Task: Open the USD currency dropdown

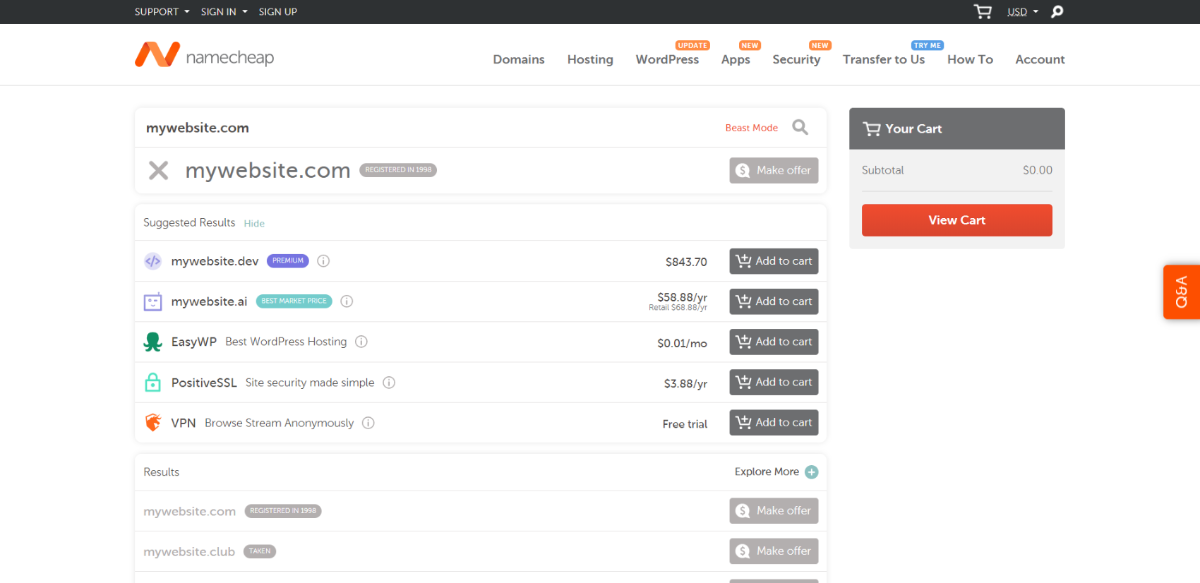Action: (x=1021, y=12)
